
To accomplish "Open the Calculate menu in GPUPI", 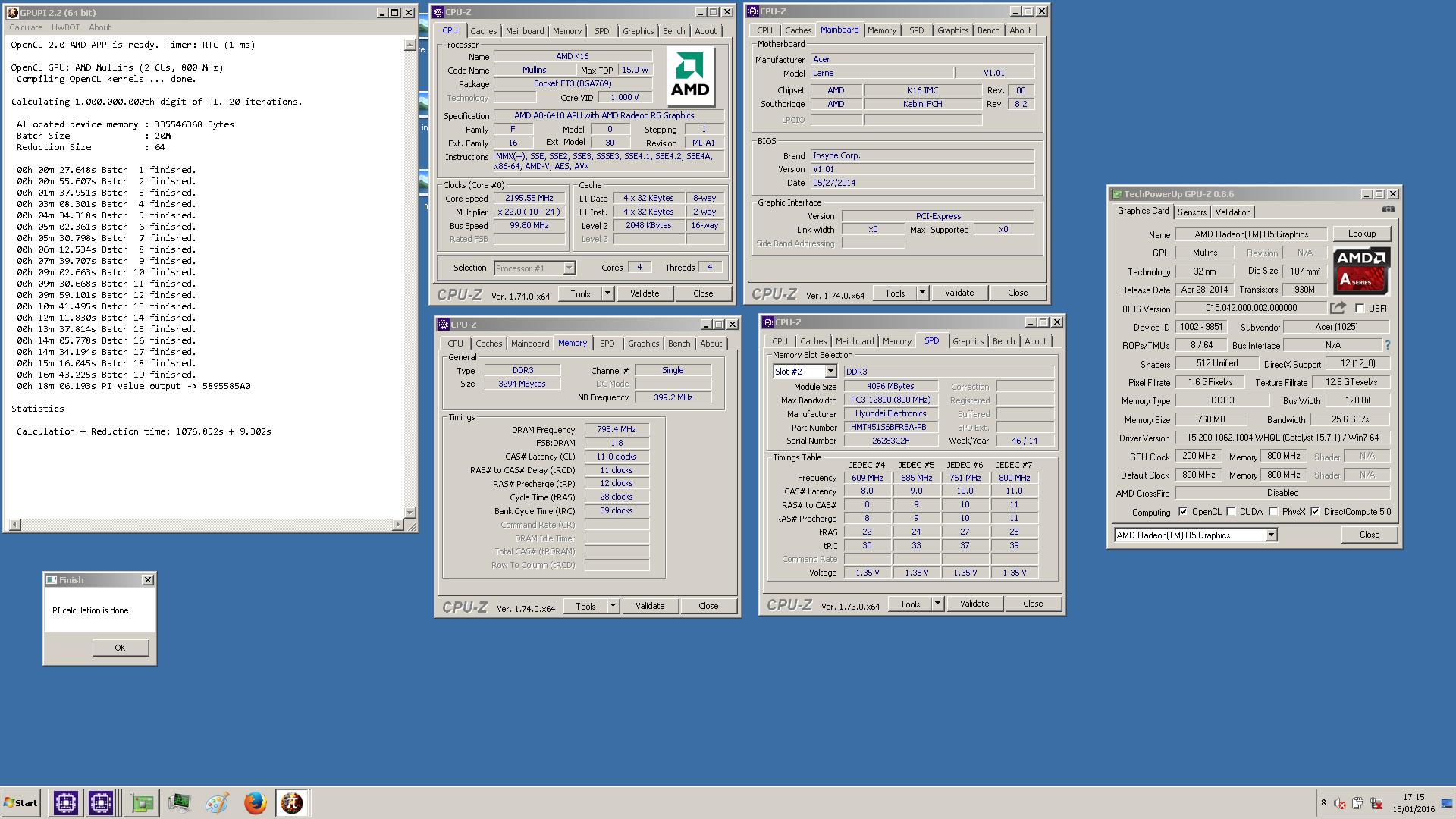I will click(x=26, y=27).
